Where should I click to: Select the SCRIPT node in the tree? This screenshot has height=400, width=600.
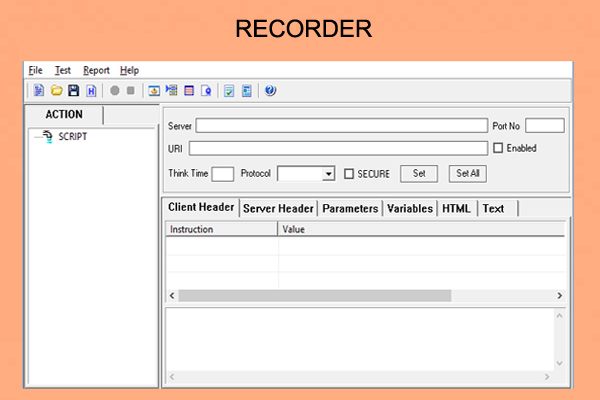point(72,137)
